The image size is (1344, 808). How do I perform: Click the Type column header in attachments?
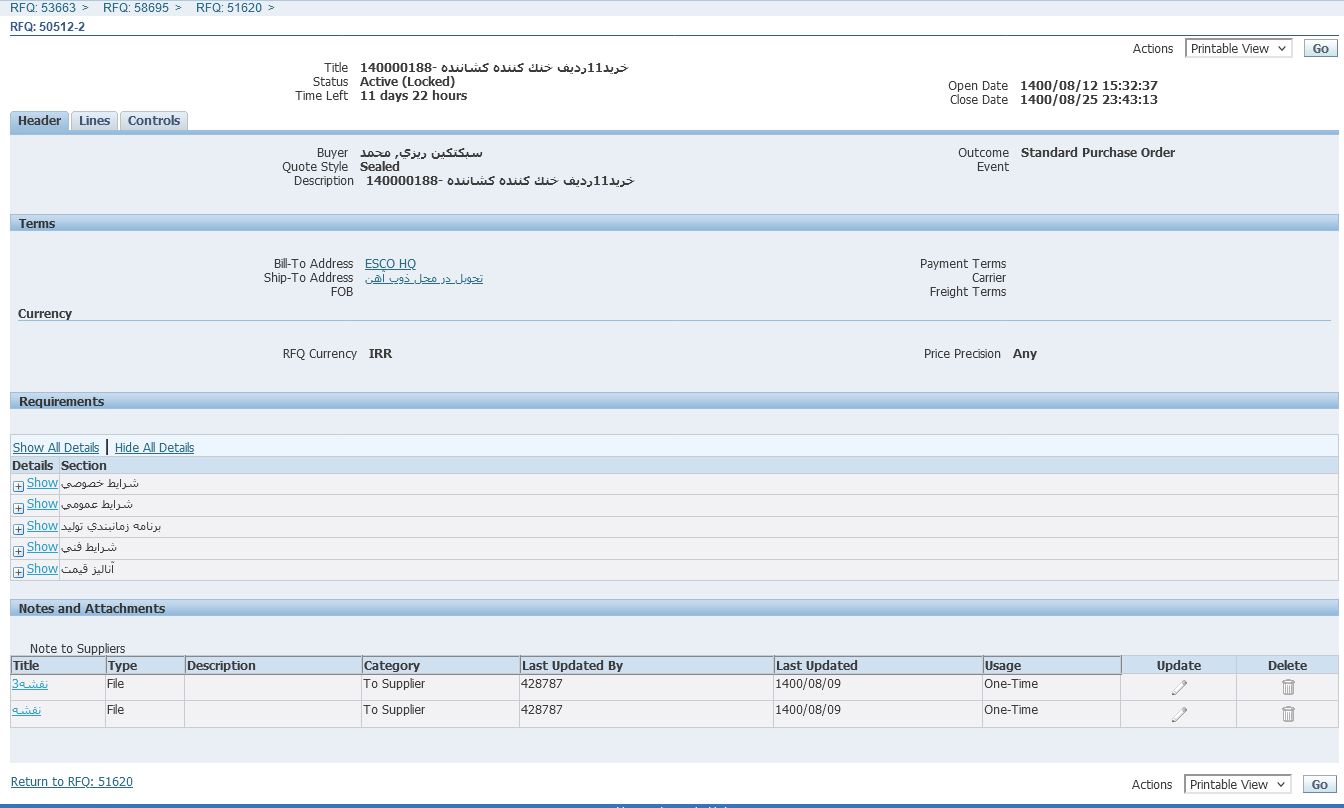coord(145,665)
